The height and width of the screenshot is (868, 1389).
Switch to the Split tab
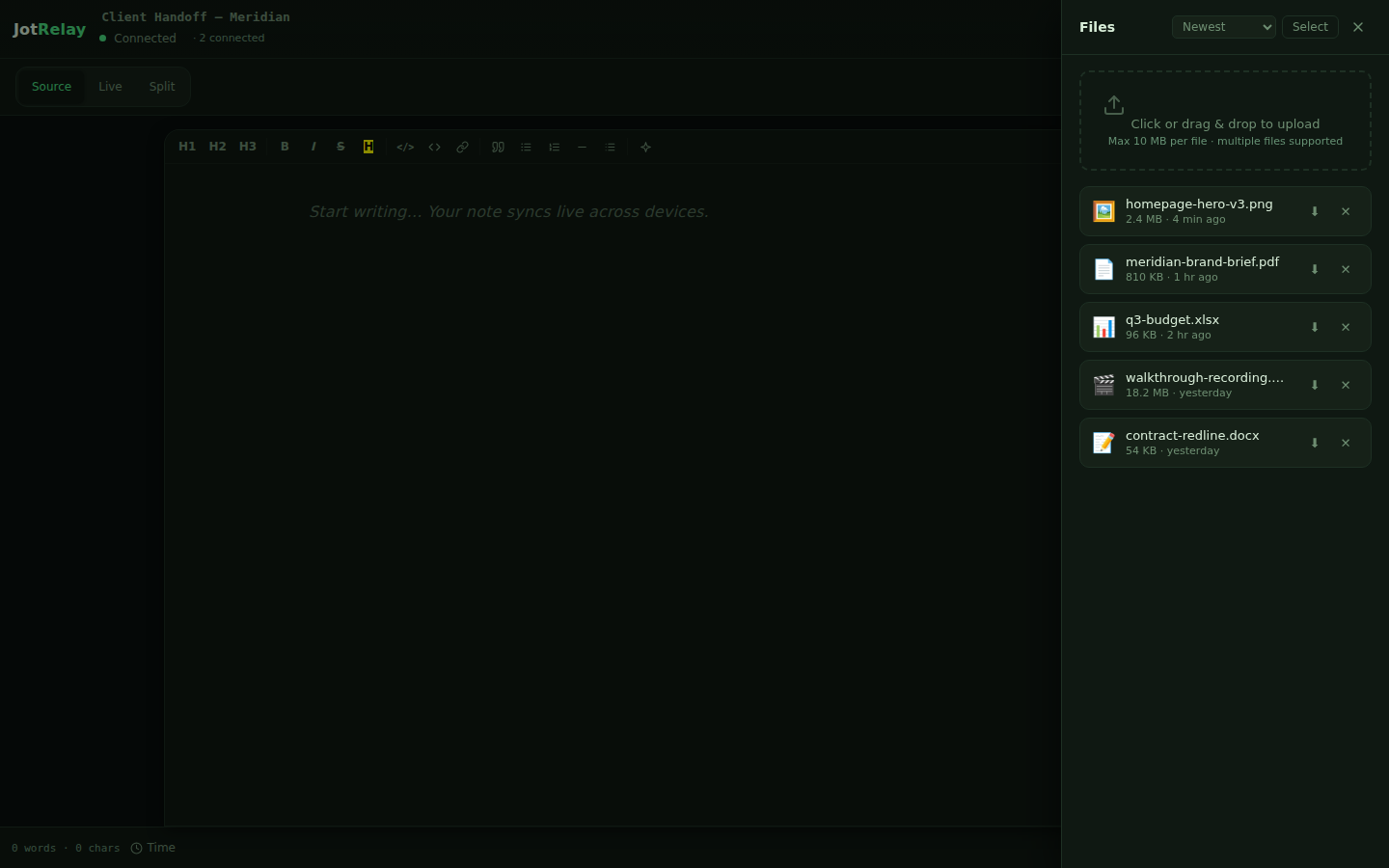pyautogui.click(x=162, y=87)
